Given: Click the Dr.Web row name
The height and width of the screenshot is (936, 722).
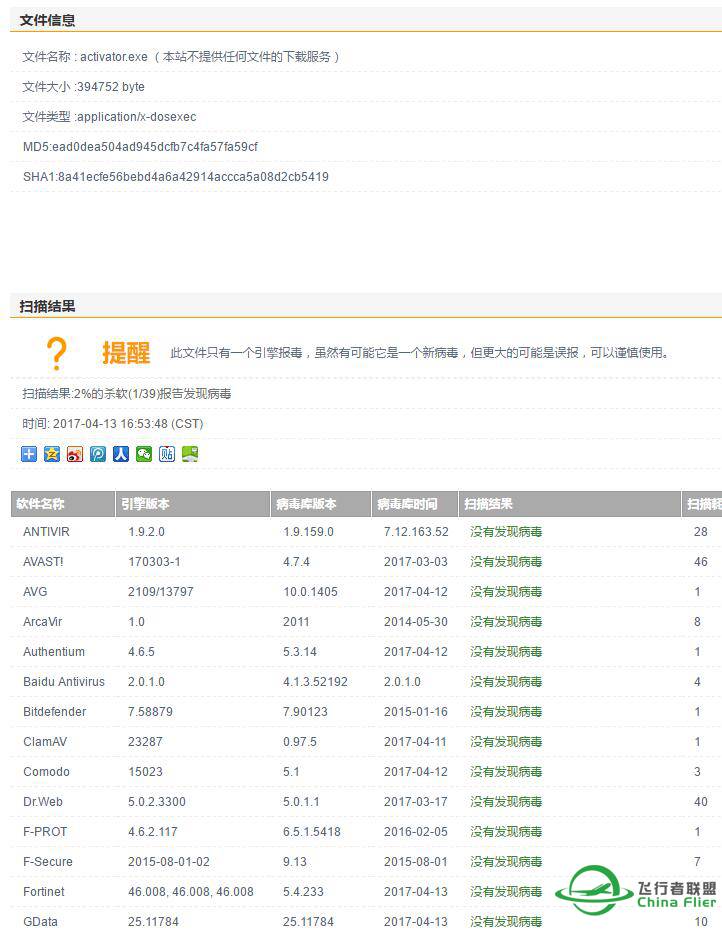Looking at the screenshot, I should pos(42,802).
